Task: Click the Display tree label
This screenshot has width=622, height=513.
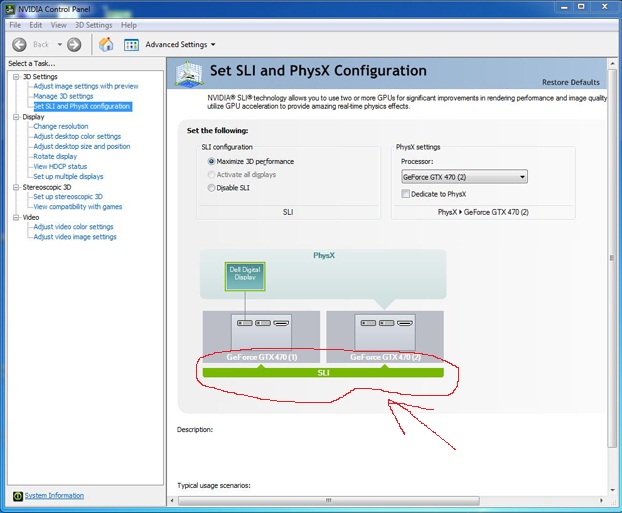Action: (x=33, y=117)
